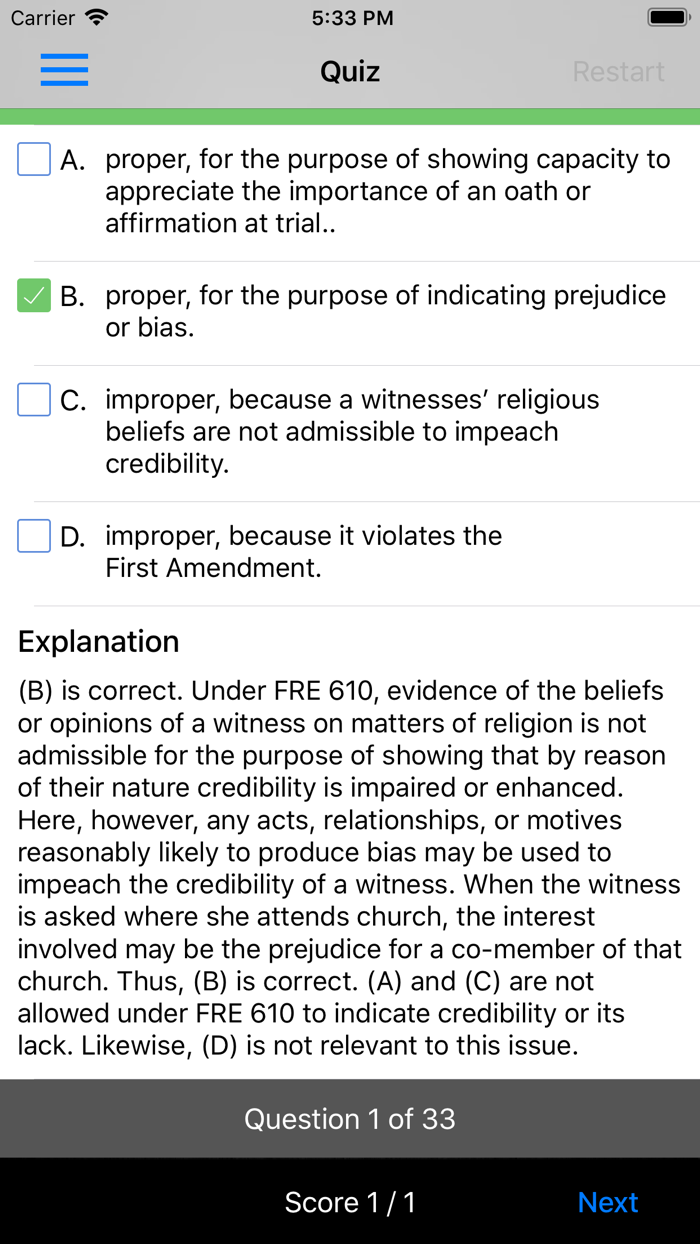This screenshot has height=1244, width=700.
Task: Tap the Carrier label in status bar
Action: [x=40, y=17]
